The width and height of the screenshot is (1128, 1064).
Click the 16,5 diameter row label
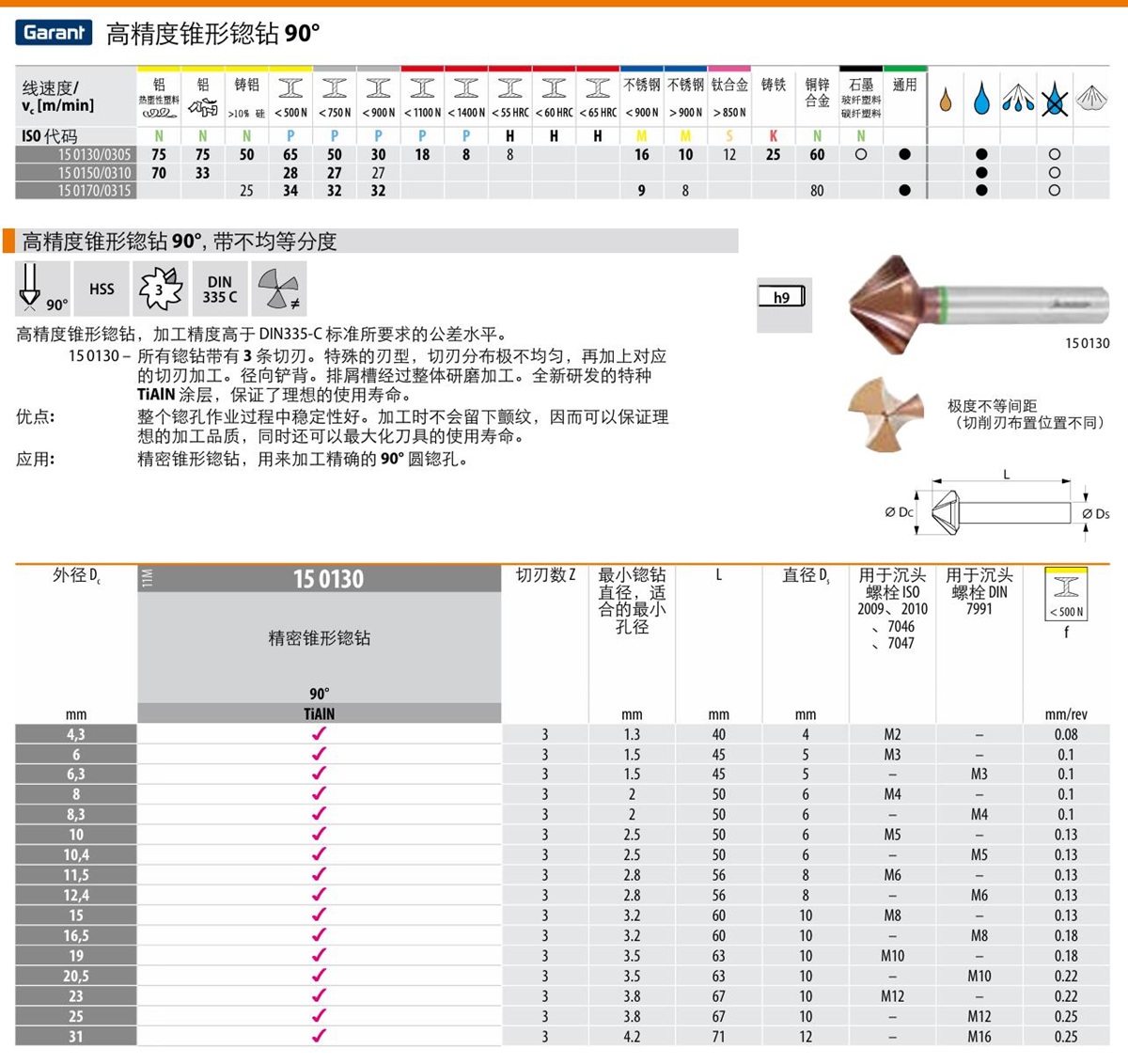tap(76, 936)
